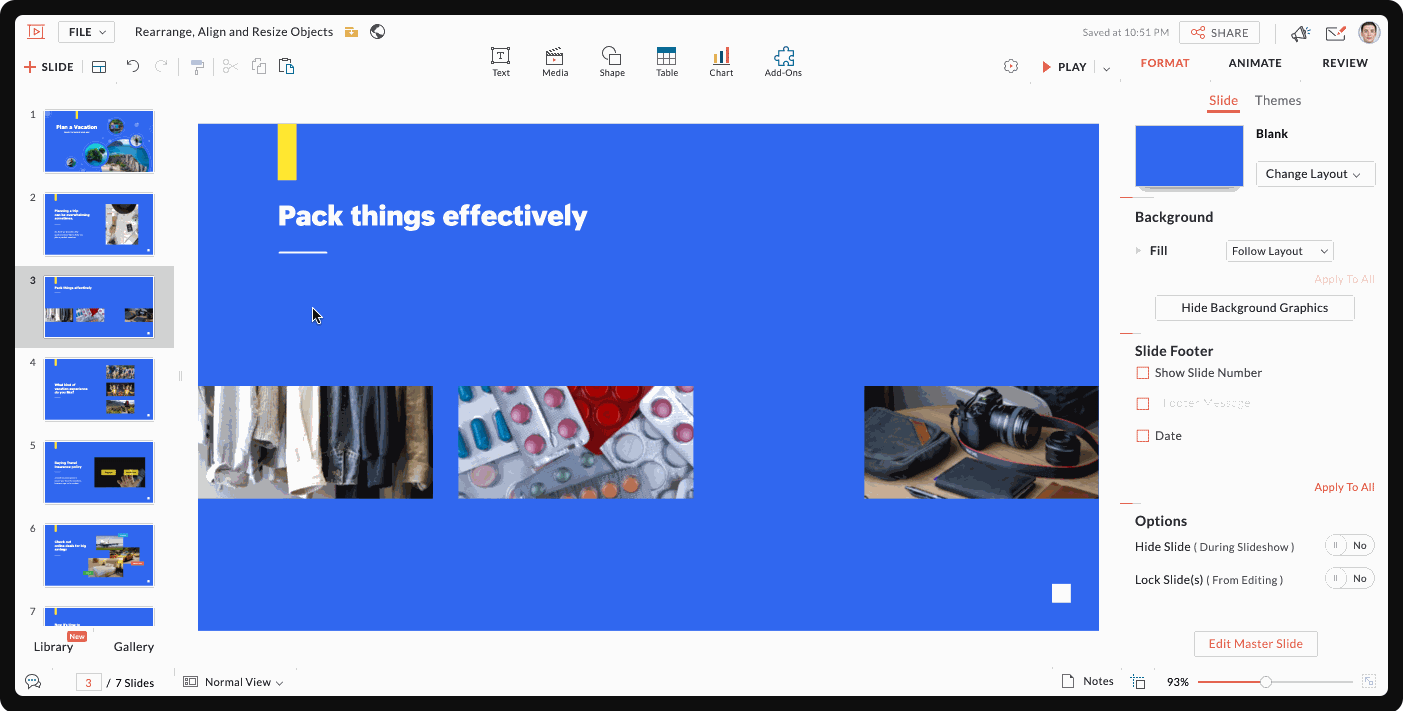Adjust the zoom slider handle
The height and width of the screenshot is (711, 1403).
point(1266,682)
